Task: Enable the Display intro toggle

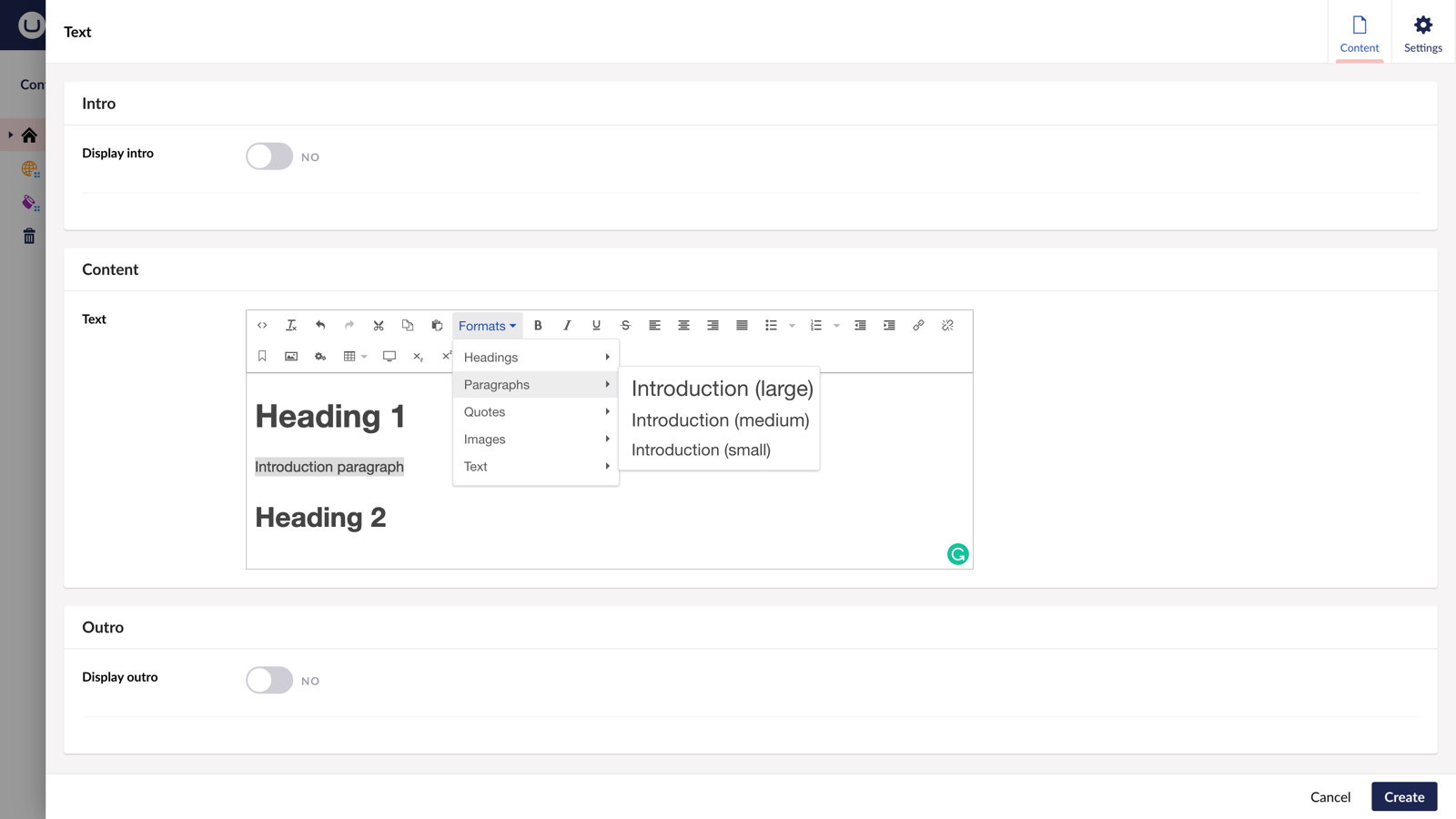Action: tap(269, 157)
